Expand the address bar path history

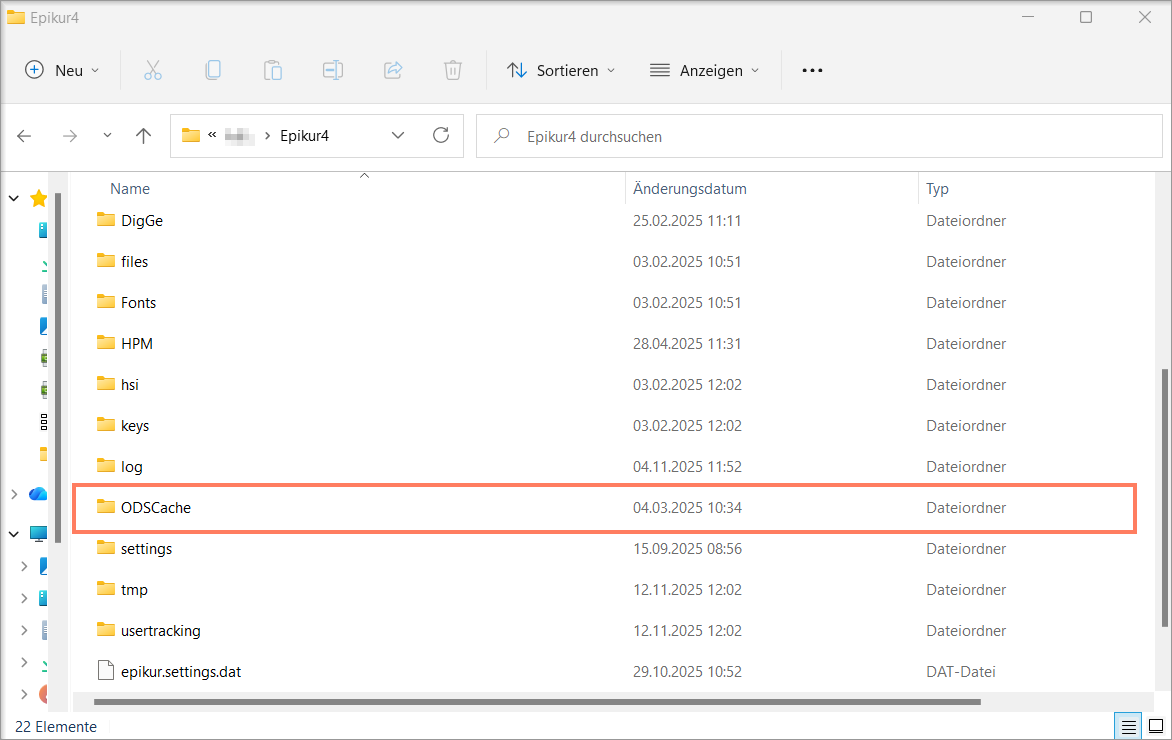click(398, 135)
